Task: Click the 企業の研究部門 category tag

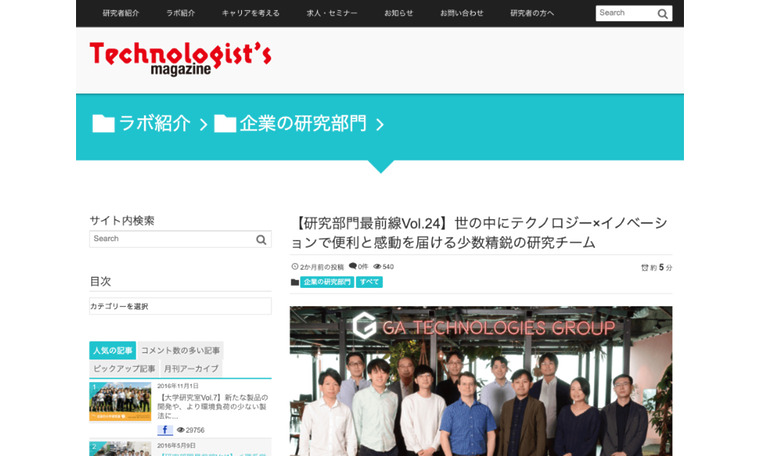Action: click(x=327, y=282)
